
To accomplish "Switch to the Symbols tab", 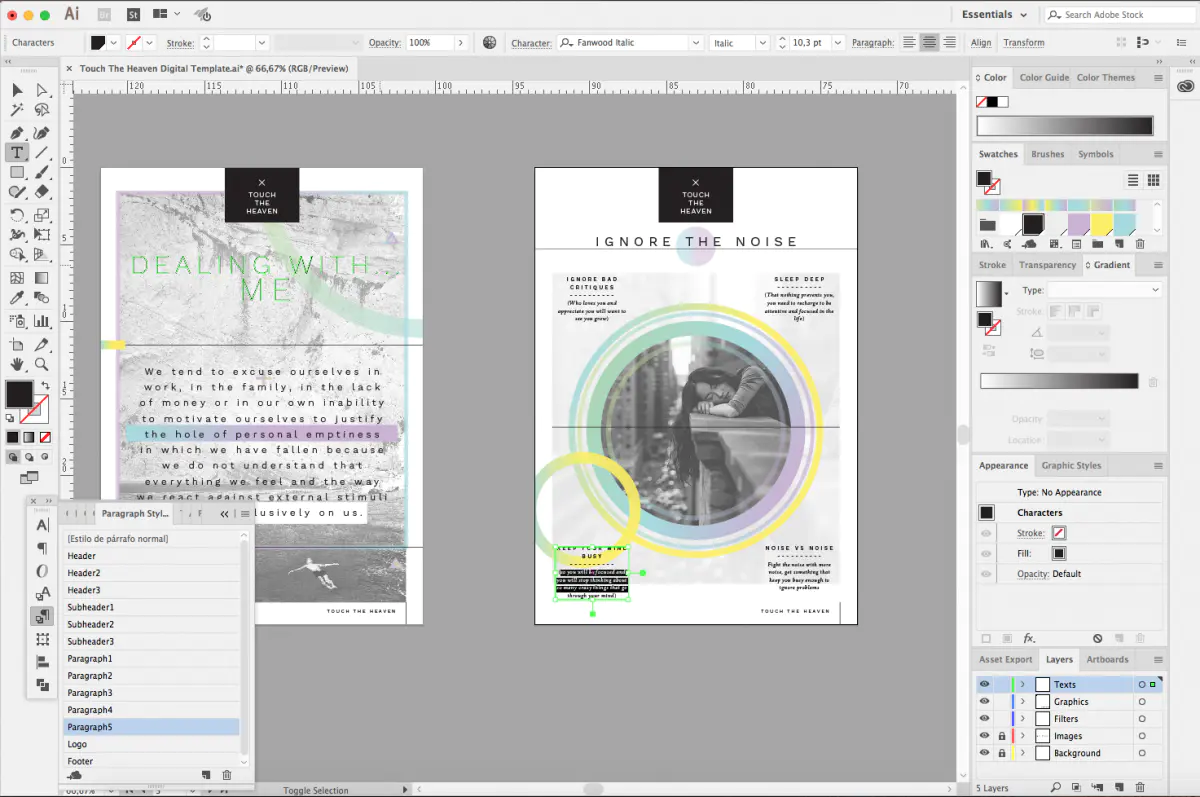I will pyautogui.click(x=1095, y=155).
